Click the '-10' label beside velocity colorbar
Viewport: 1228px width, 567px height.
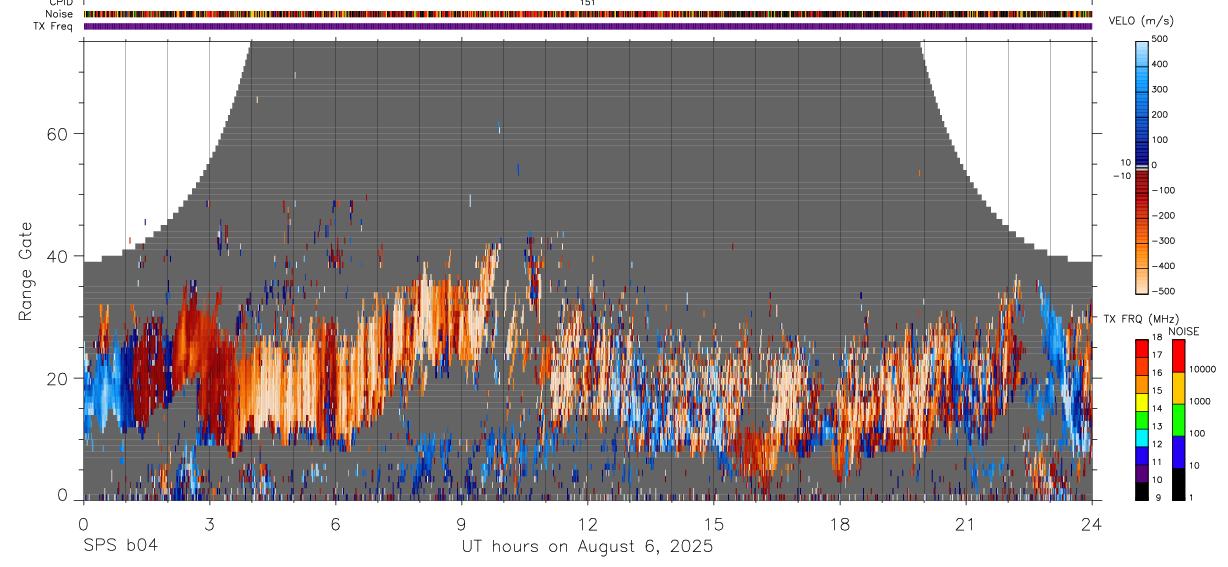click(x=1121, y=176)
